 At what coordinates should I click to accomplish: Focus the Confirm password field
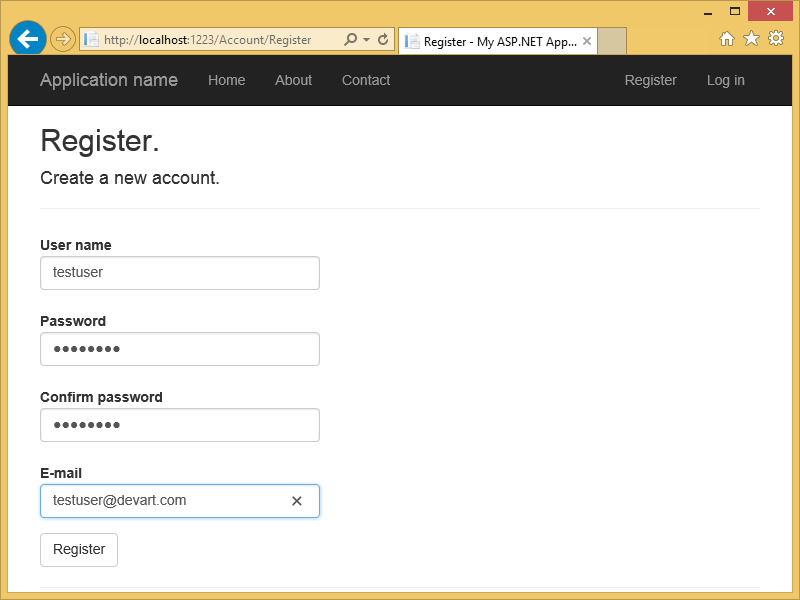click(180, 425)
